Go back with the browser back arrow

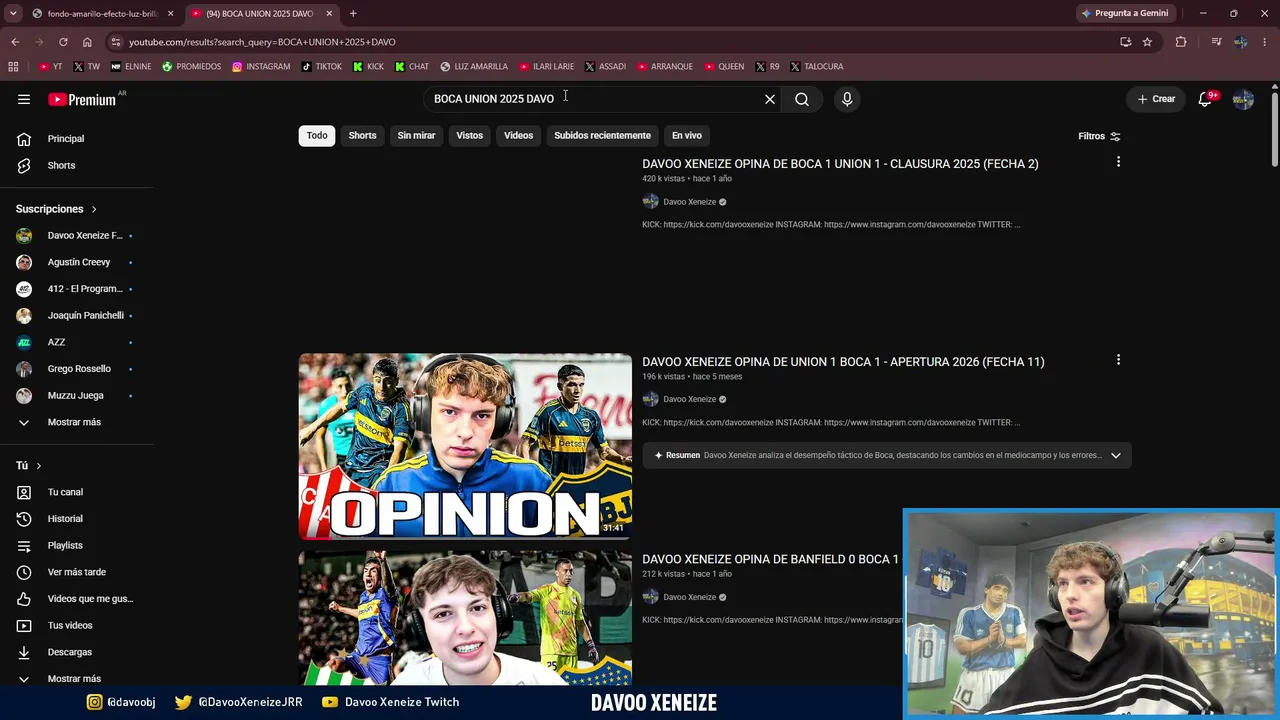(15, 42)
